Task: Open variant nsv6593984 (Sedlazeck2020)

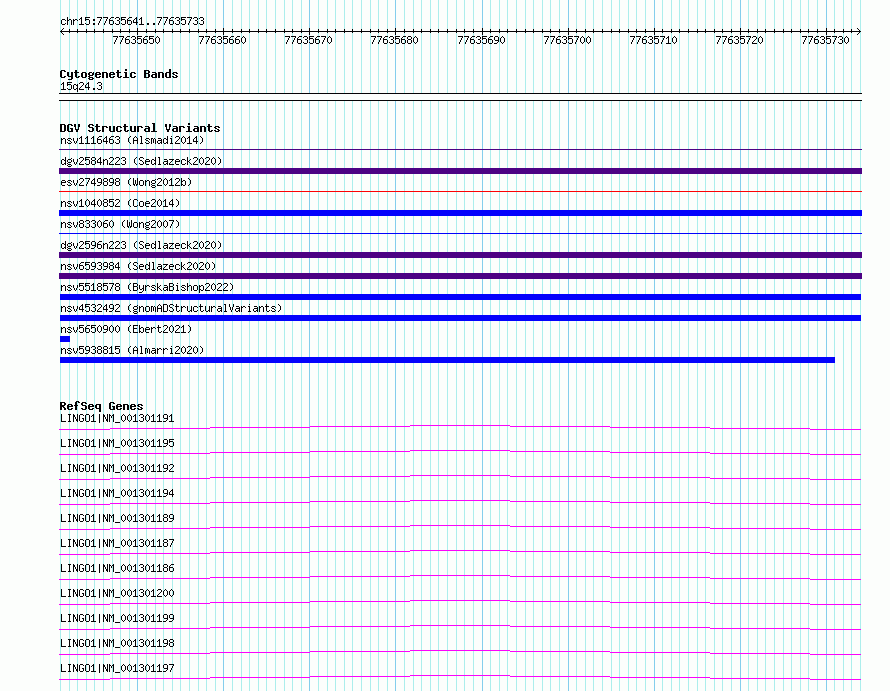Action: [x=138, y=266]
